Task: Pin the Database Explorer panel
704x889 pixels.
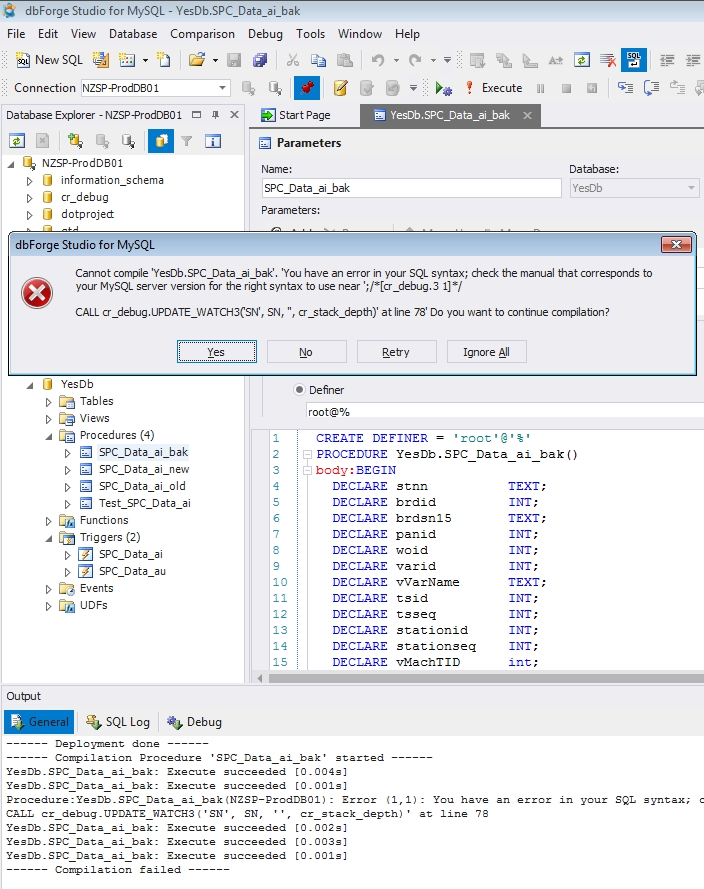Action: click(x=215, y=115)
